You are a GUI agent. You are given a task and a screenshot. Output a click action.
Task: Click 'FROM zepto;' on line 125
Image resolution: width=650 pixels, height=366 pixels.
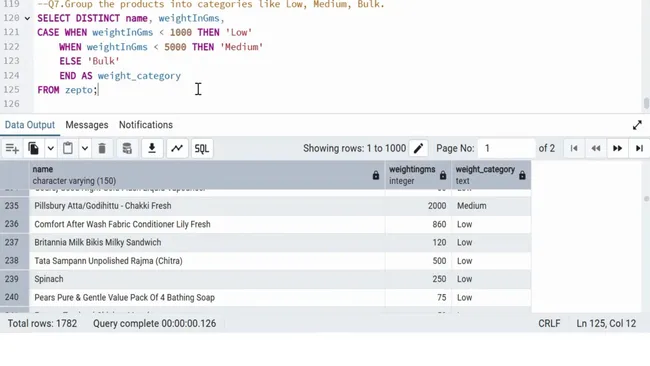point(68,90)
